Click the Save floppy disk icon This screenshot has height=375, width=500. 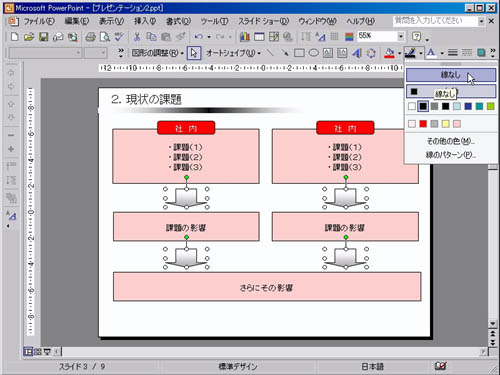(43, 37)
